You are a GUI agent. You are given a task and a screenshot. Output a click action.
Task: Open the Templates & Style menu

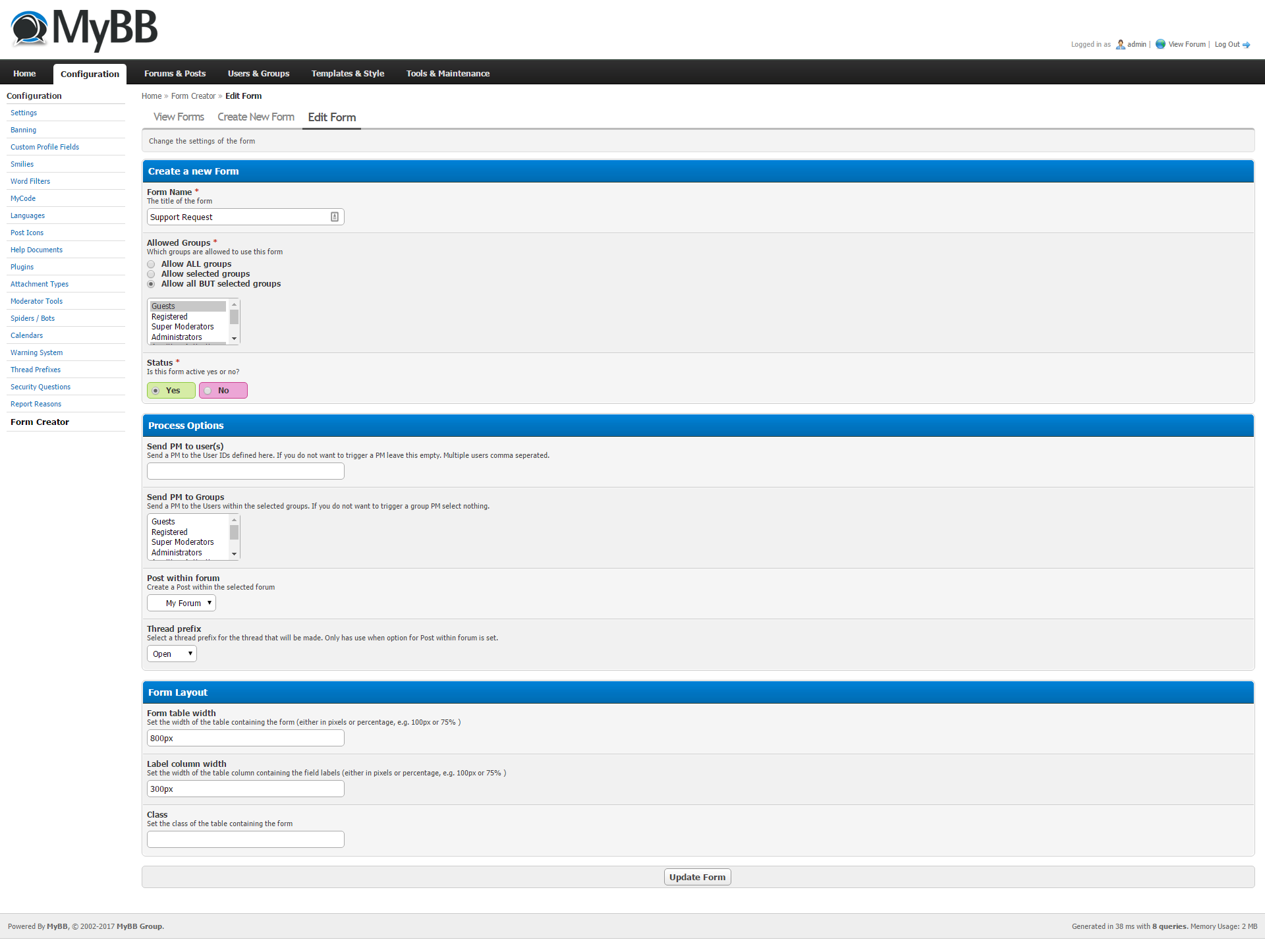coord(347,73)
